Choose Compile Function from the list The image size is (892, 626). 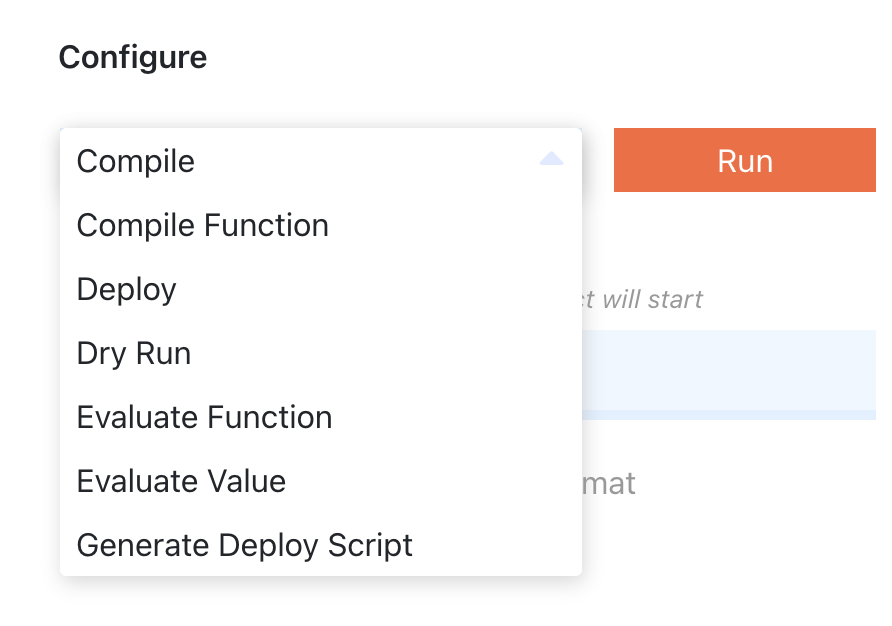[x=202, y=225]
